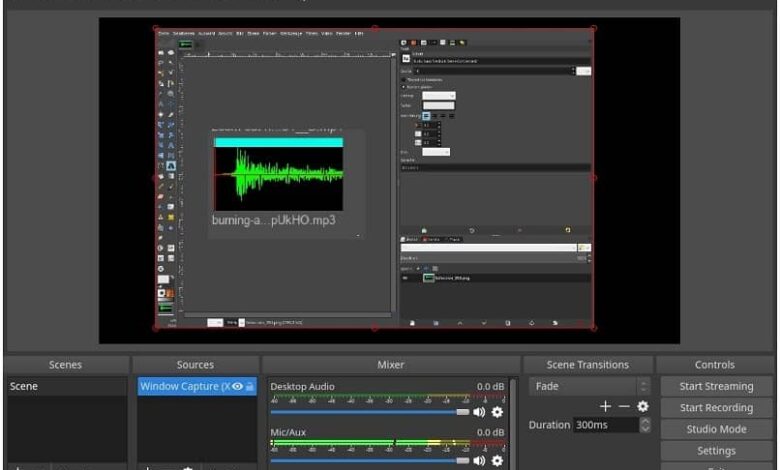
Task: Toggle layer visibility eye in GIMP layers list
Action: [x=405, y=278]
